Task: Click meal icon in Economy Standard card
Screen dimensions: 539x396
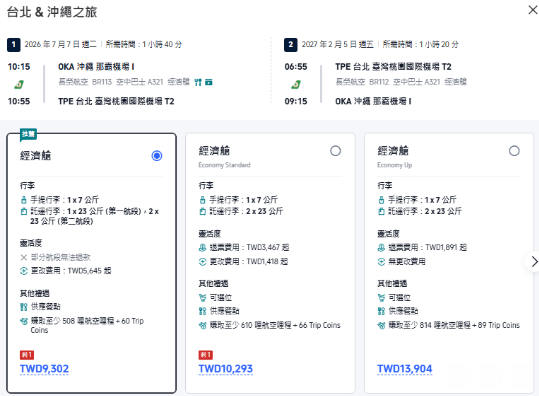Action: 202,311
